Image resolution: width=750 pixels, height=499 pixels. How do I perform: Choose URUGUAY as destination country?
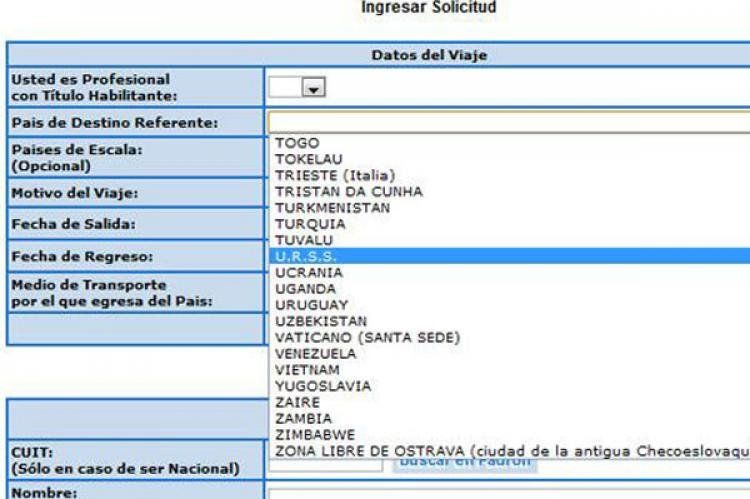coord(510,305)
